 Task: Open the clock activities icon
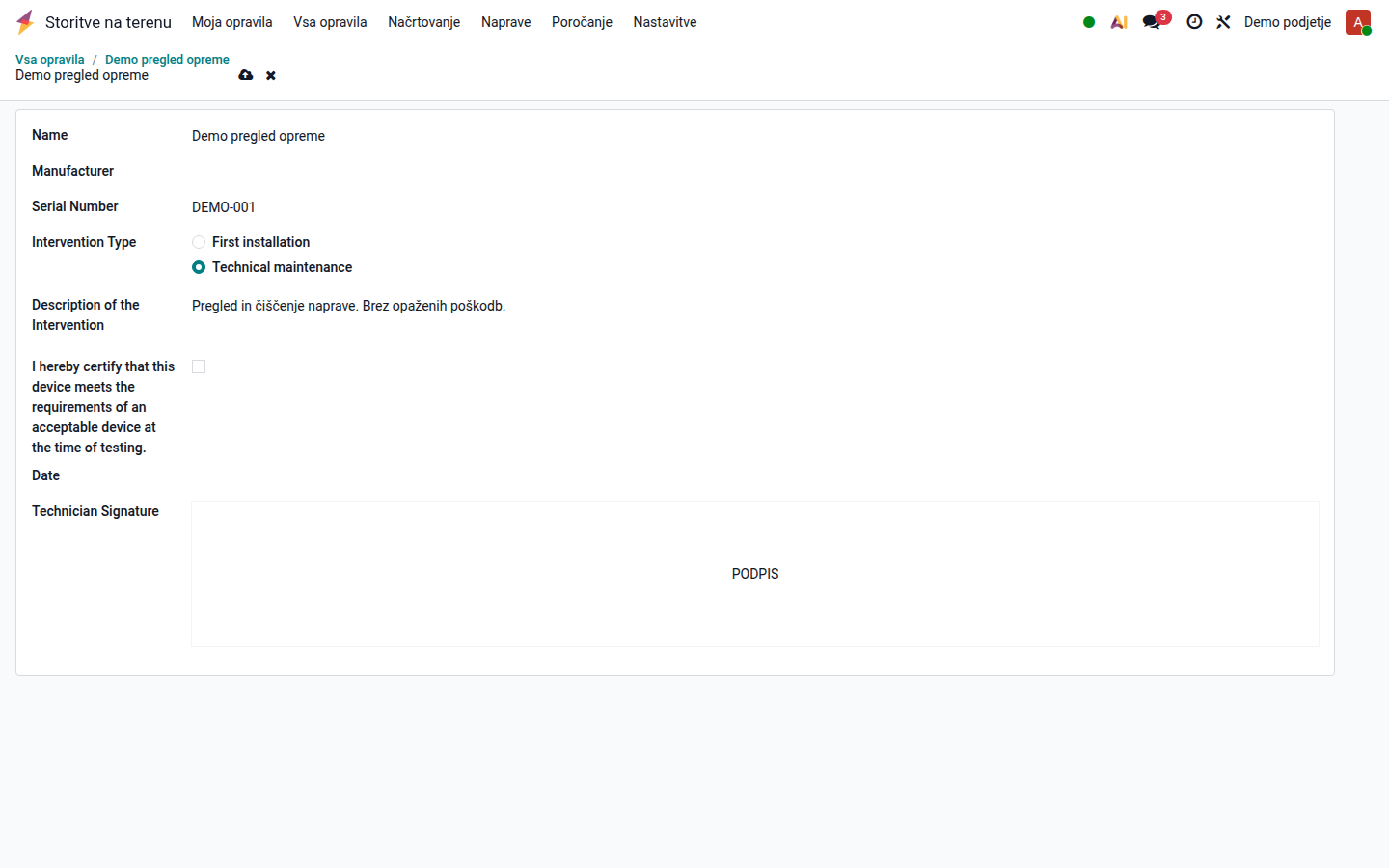tap(1194, 22)
